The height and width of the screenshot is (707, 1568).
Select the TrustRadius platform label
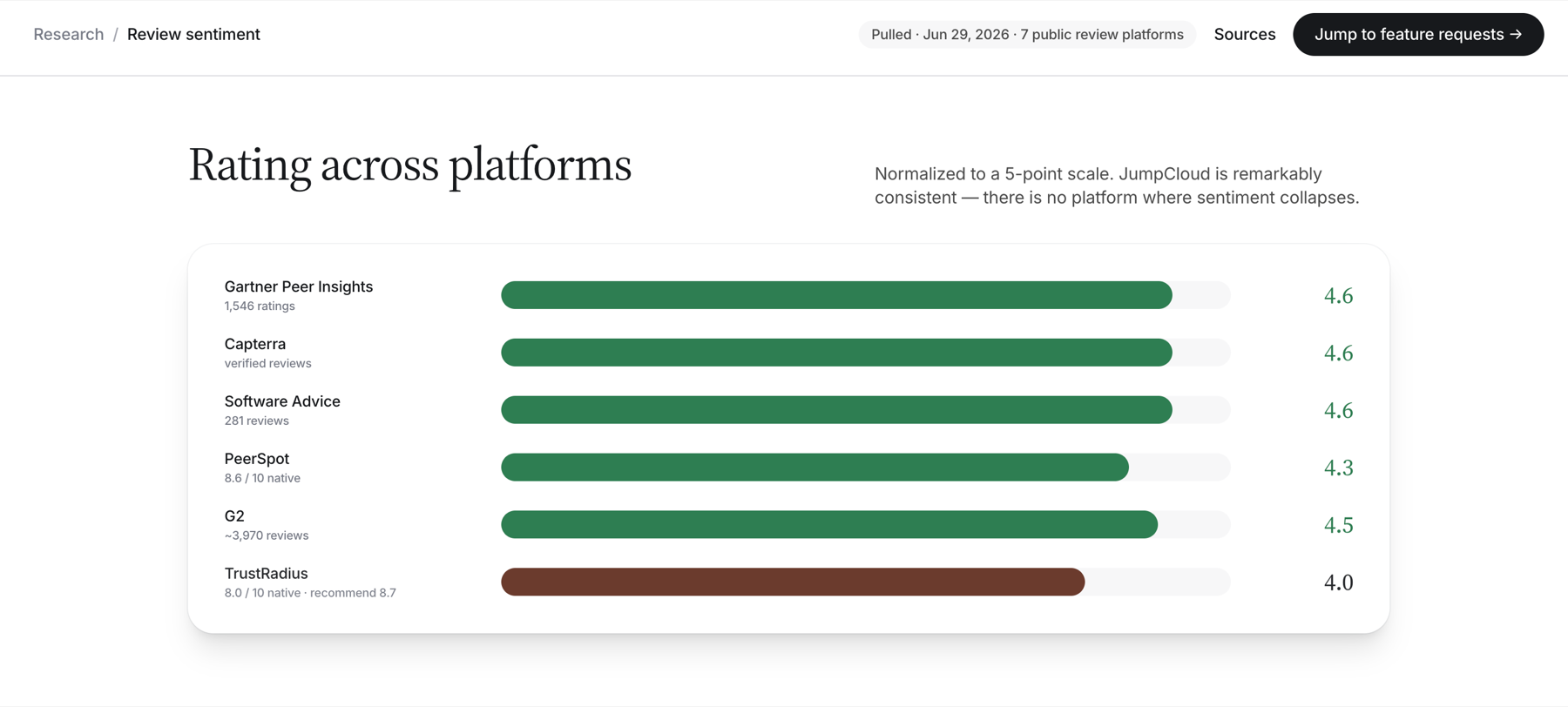tap(266, 574)
